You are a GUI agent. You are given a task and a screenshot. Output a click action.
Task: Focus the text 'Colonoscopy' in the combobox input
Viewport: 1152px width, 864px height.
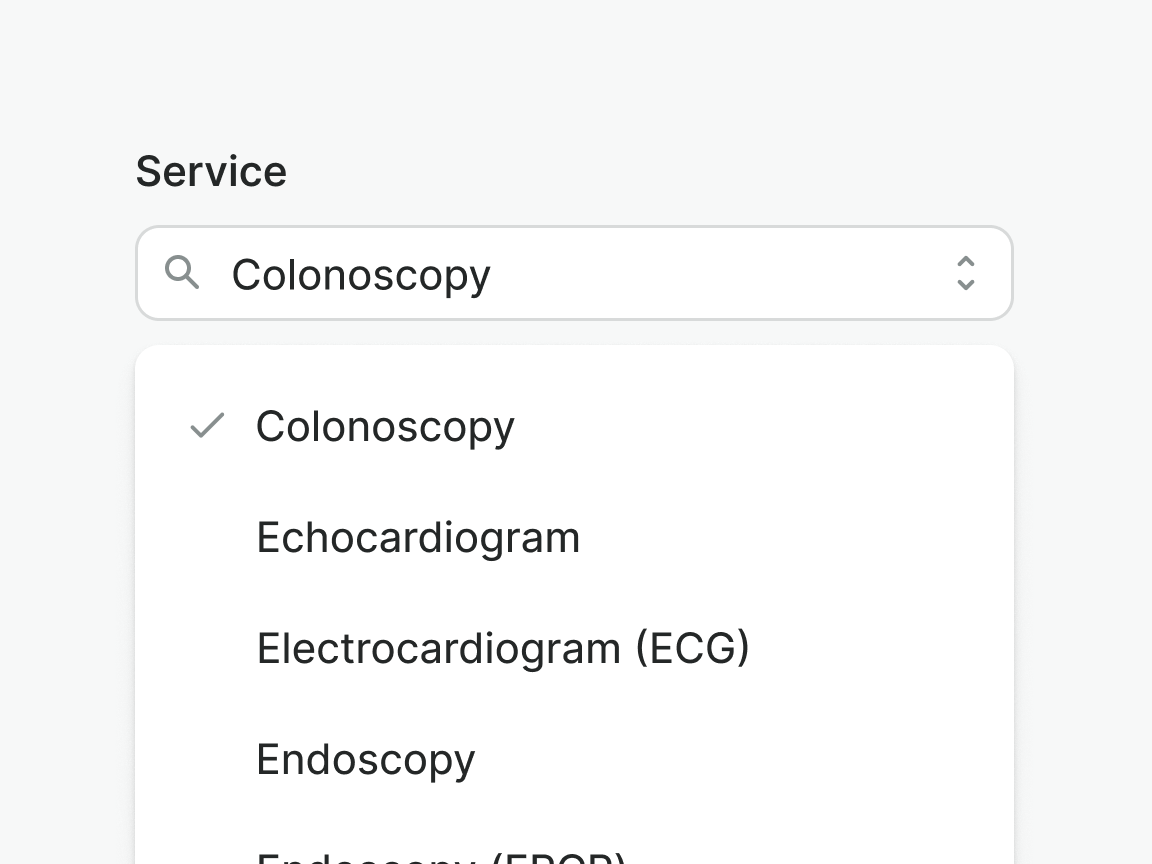point(361,274)
